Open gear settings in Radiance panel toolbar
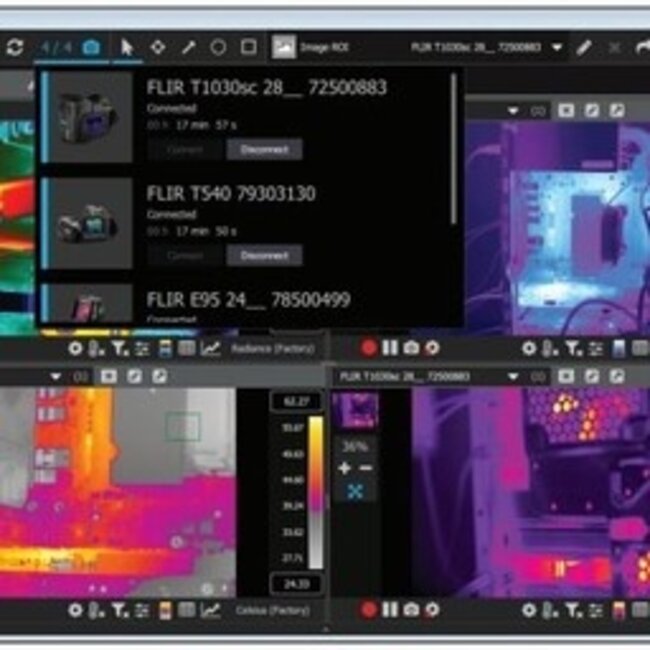The image size is (650, 650). point(75,349)
